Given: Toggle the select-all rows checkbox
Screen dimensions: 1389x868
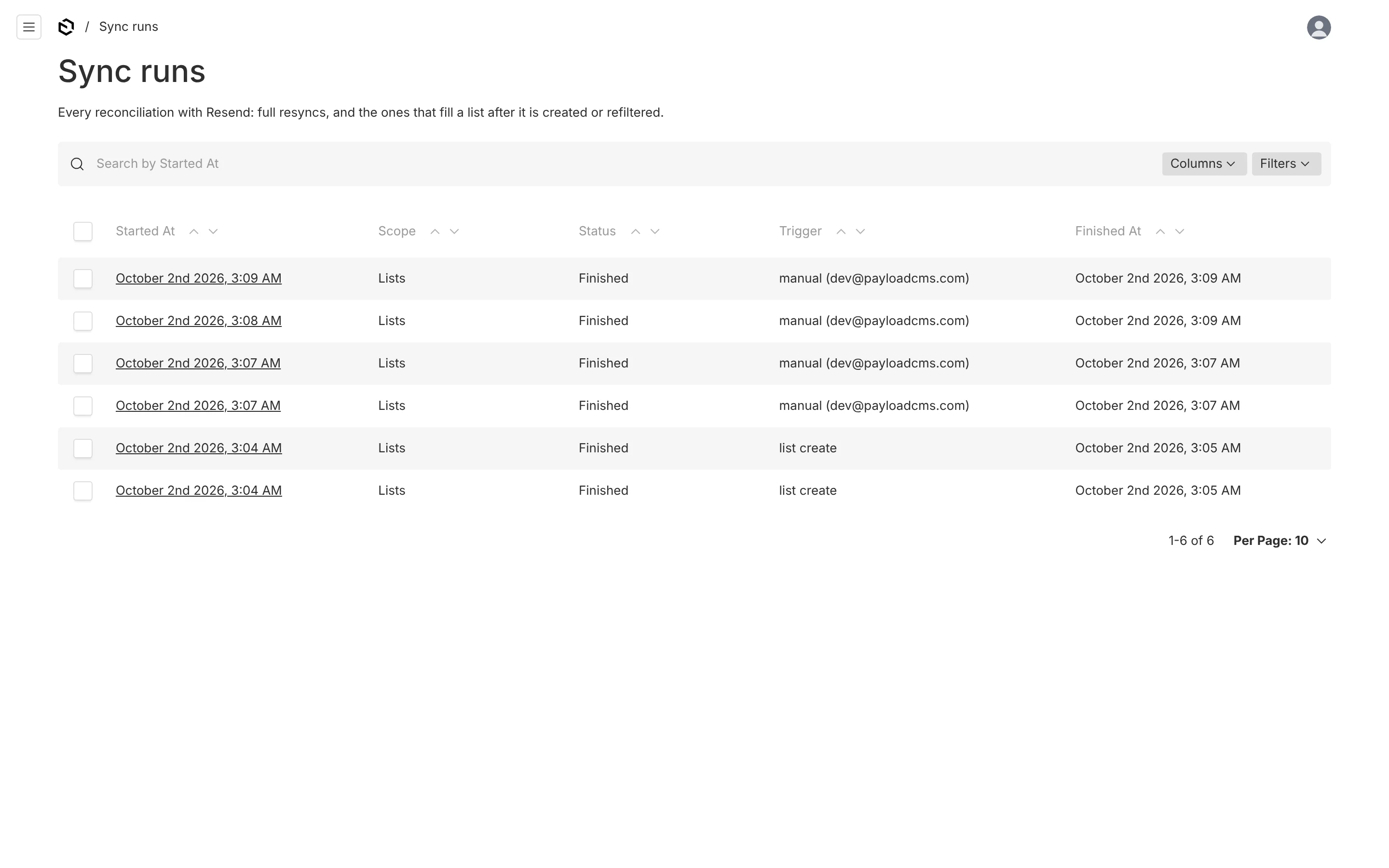Looking at the screenshot, I should pos(82,231).
